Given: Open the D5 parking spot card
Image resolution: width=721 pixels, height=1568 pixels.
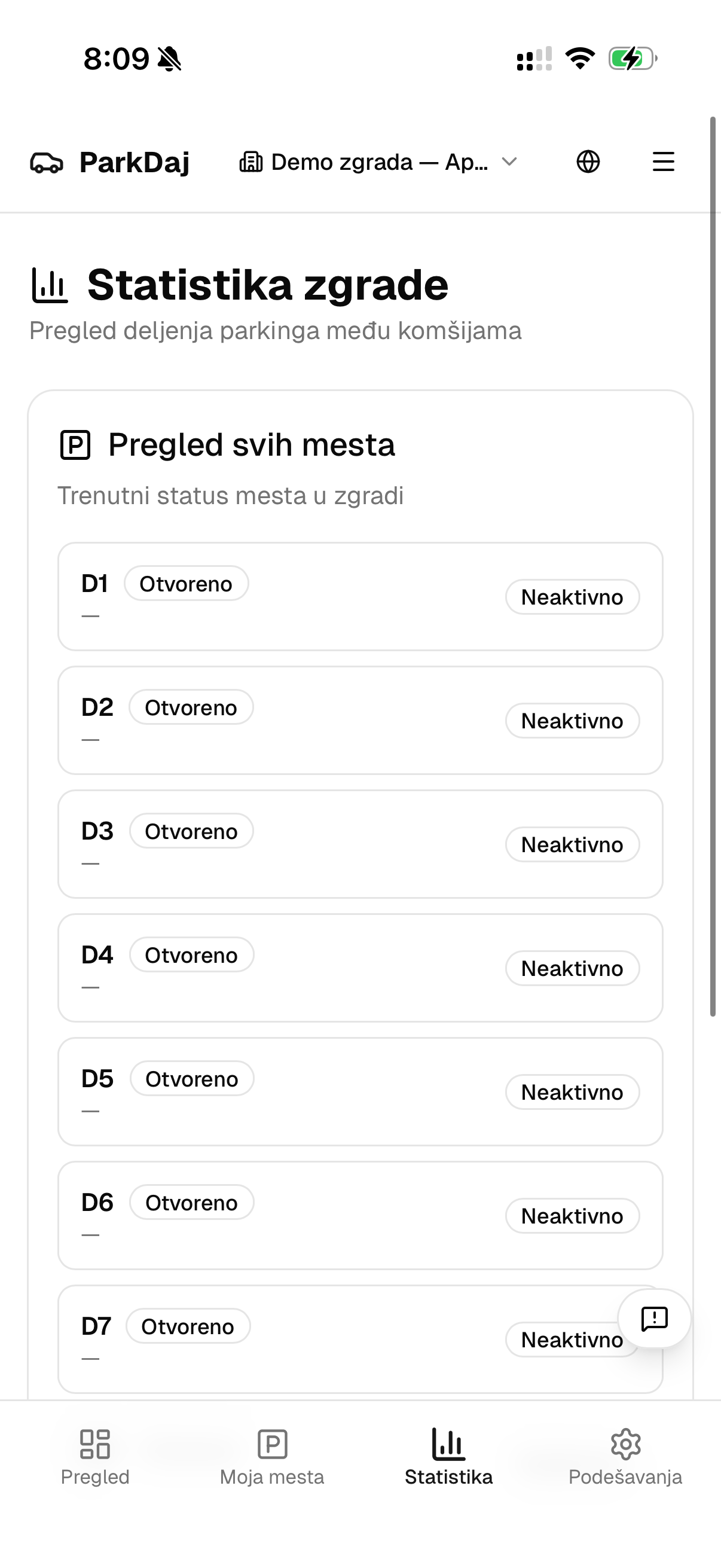Looking at the screenshot, I should (360, 1092).
